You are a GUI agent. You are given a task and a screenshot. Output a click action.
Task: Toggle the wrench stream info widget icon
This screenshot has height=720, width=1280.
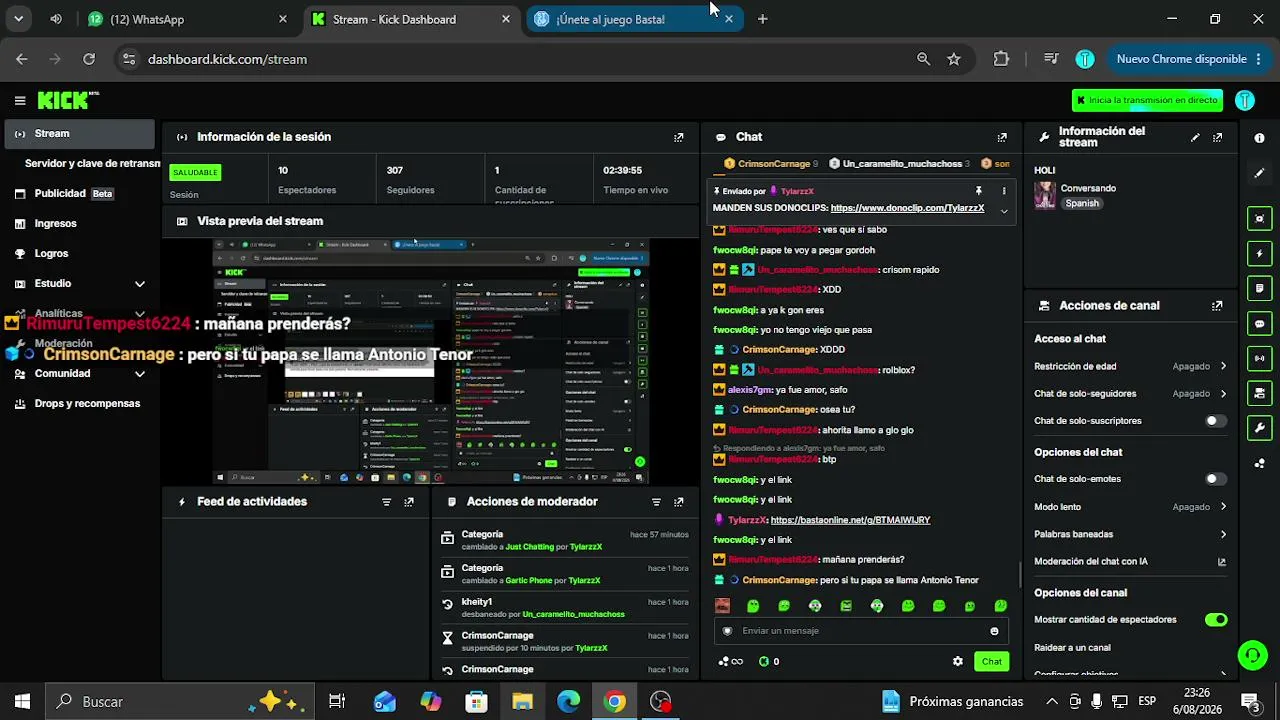click(1259, 428)
